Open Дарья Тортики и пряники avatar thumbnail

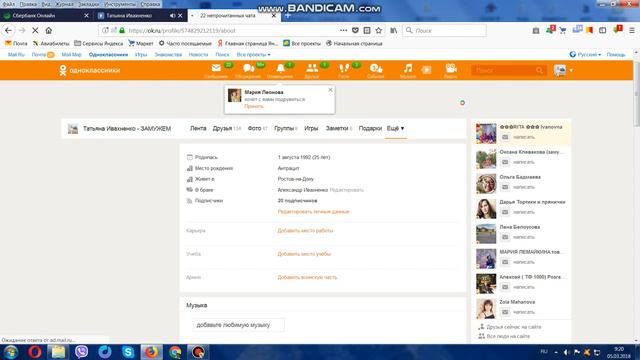point(486,209)
